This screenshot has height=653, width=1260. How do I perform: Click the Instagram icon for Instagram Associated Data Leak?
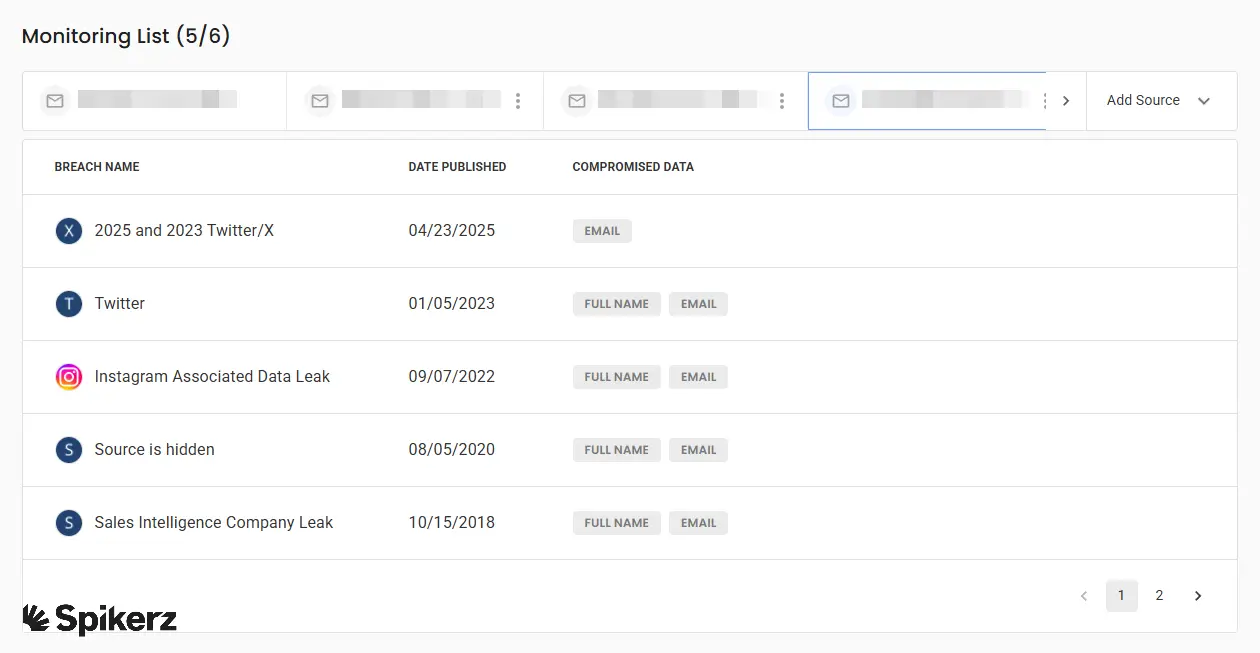68,377
